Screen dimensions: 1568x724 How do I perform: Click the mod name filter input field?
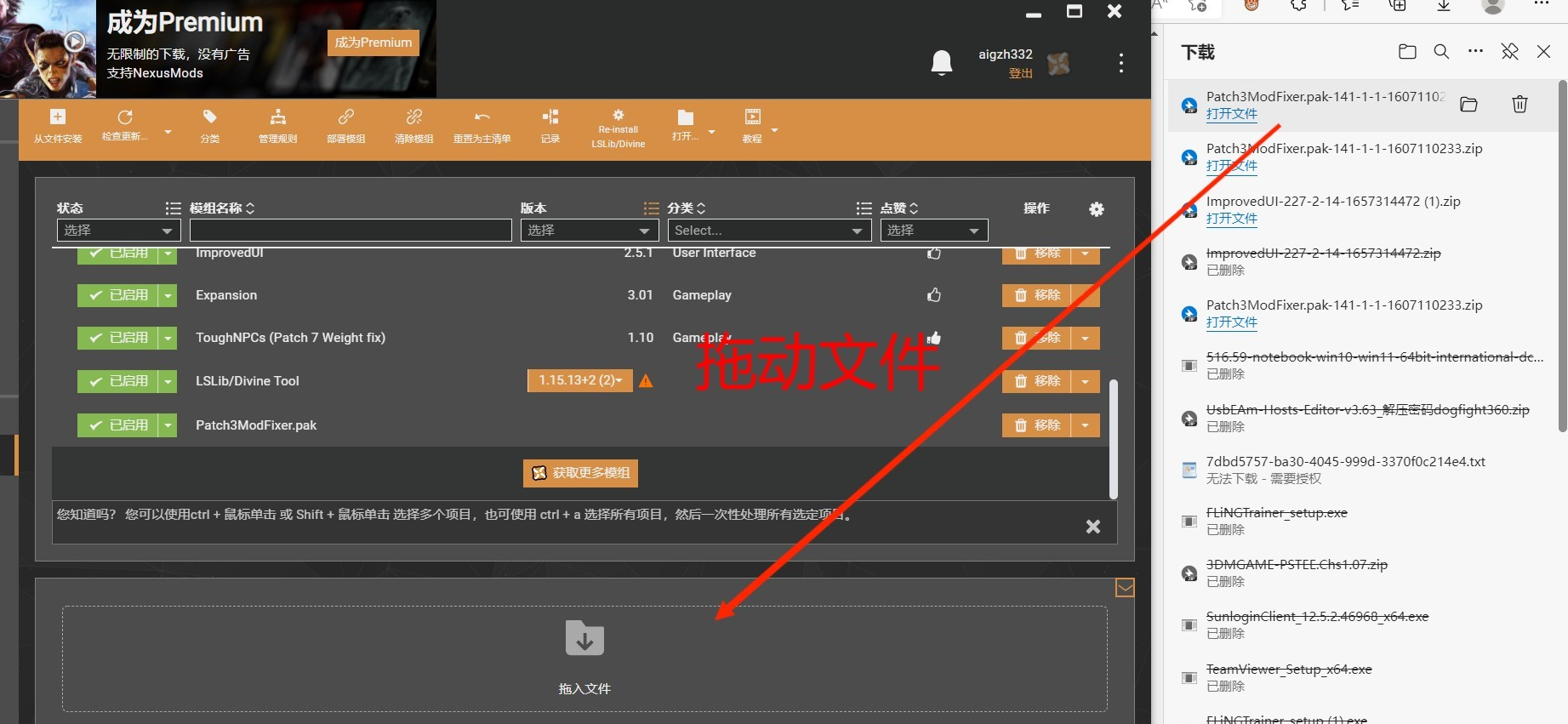click(351, 231)
